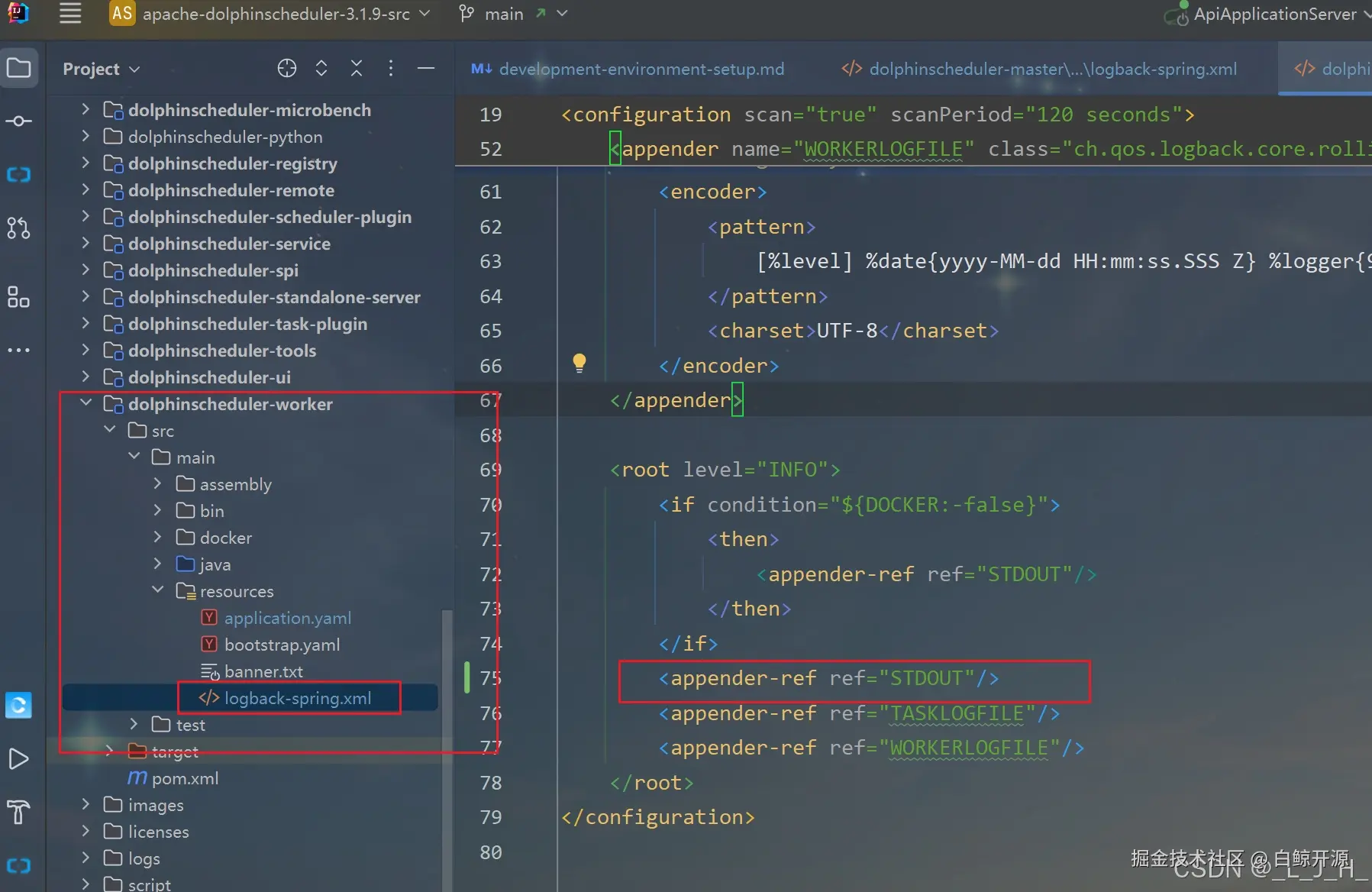This screenshot has height=892, width=1372.
Task: Collapse the src folder
Action: pos(111,430)
